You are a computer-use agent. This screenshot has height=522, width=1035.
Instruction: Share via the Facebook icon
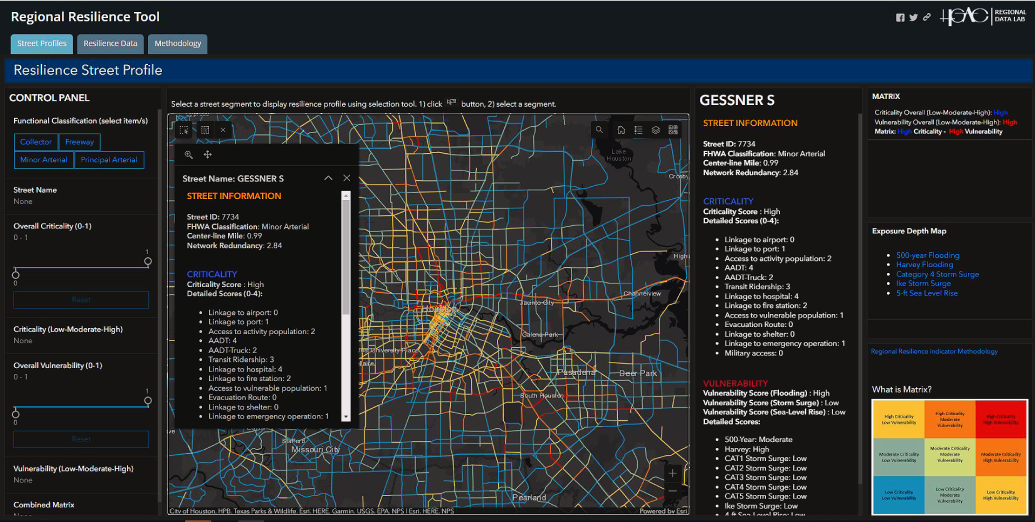pyautogui.click(x=900, y=18)
